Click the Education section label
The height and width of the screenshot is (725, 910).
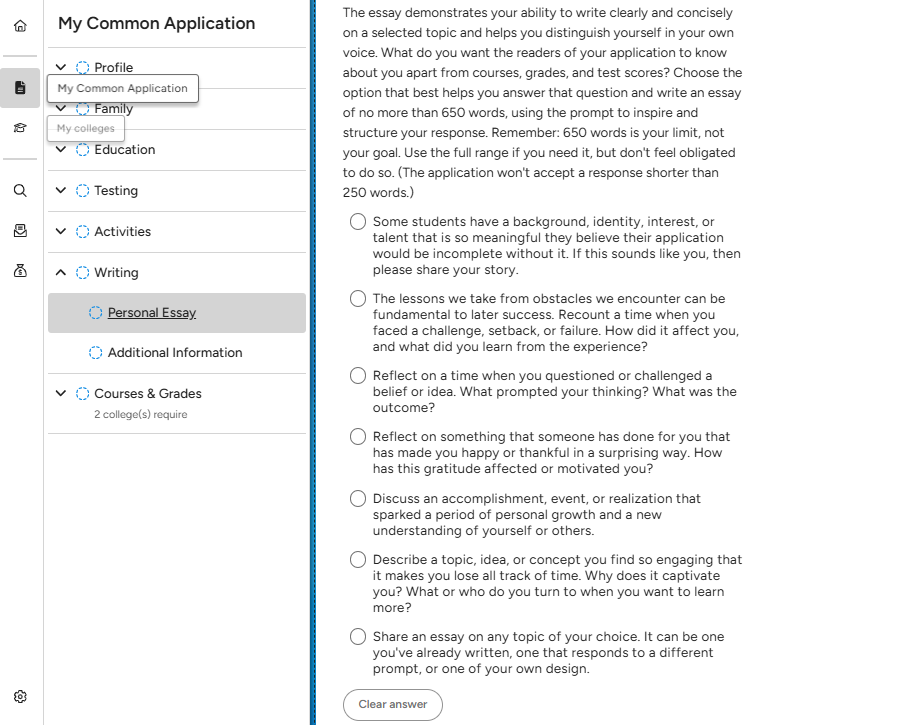point(124,150)
